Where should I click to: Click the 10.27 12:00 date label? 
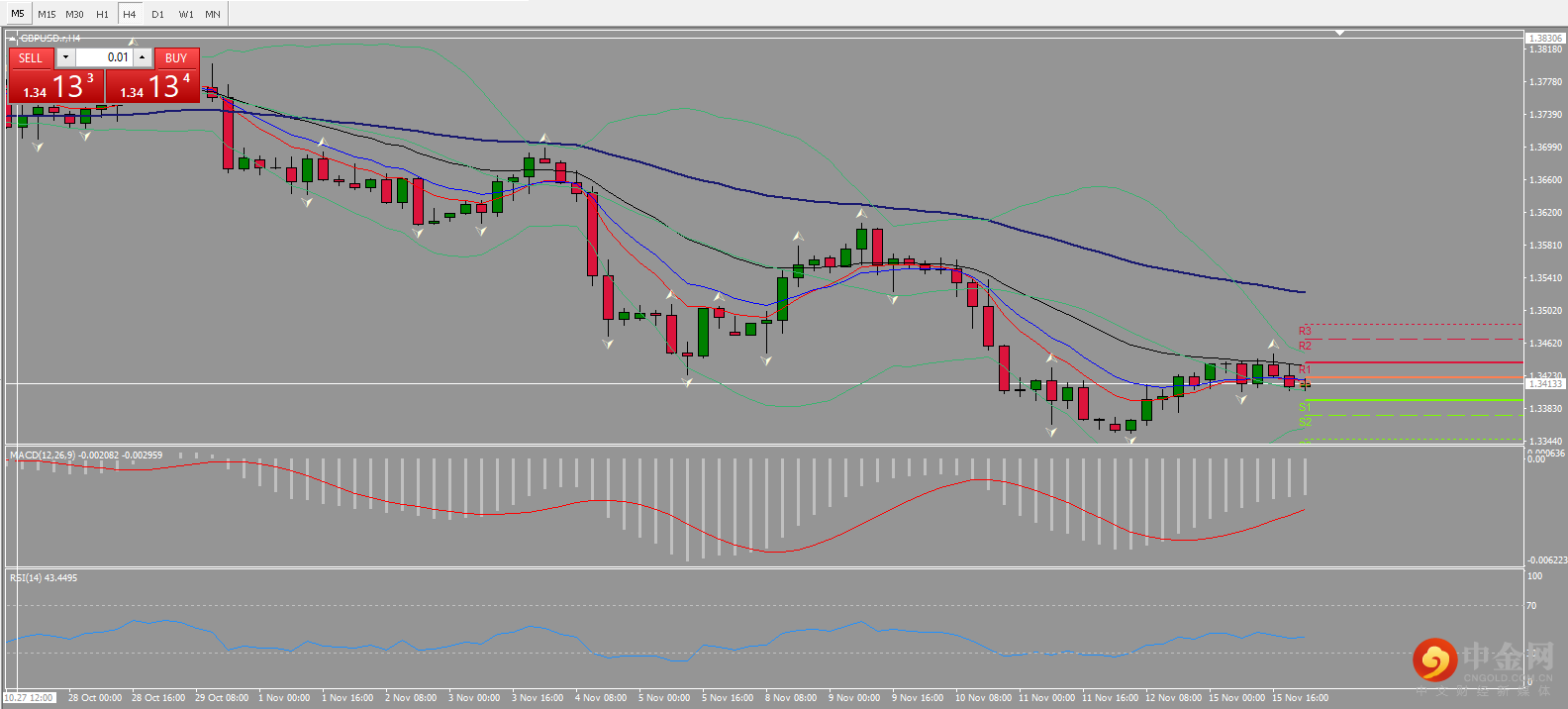click(29, 698)
